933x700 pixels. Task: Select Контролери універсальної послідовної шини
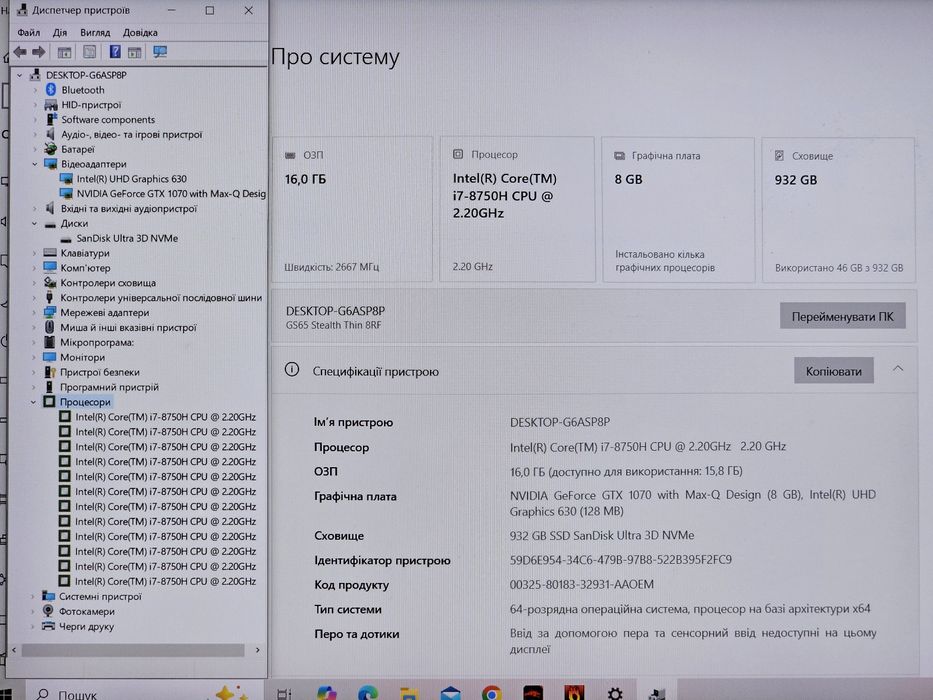(161, 298)
